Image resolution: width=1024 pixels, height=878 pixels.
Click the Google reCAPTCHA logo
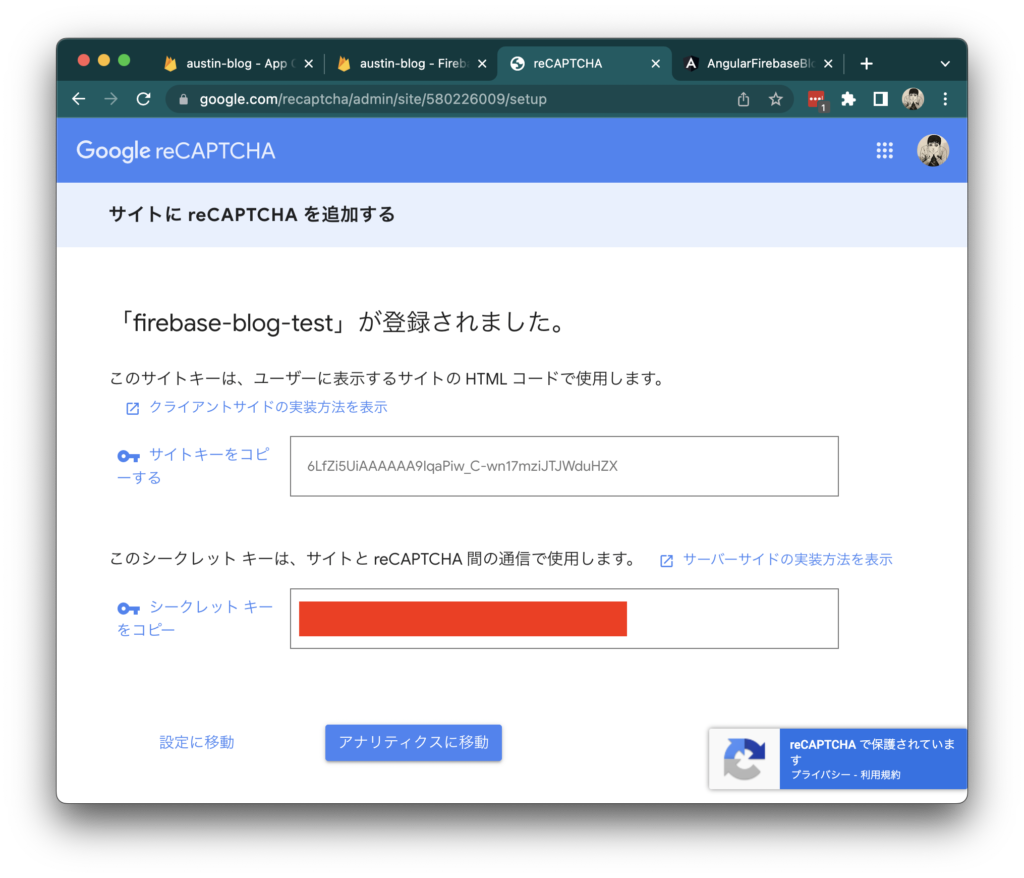click(x=176, y=150)
